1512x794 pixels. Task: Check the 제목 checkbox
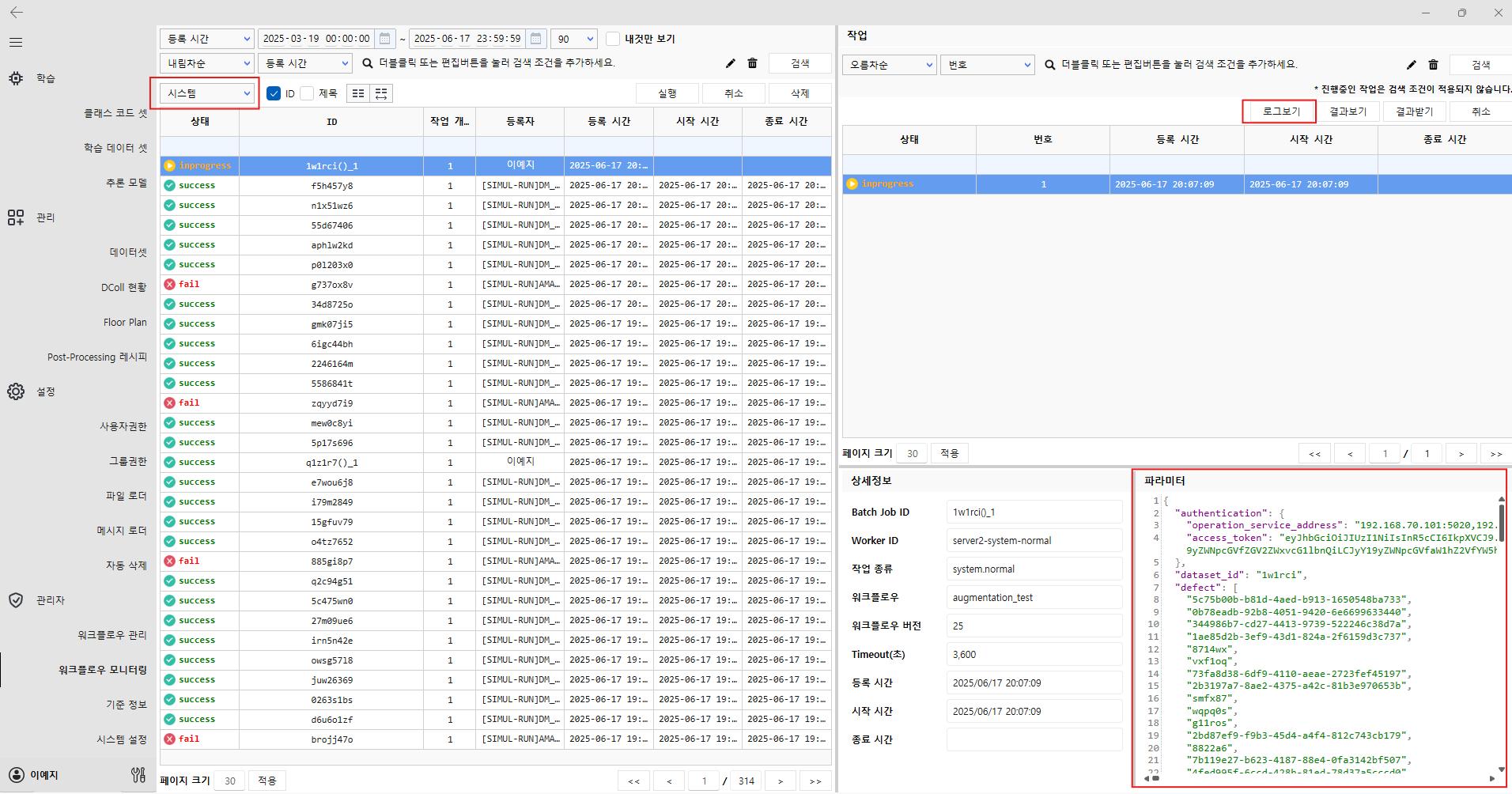tap(308, 94)
